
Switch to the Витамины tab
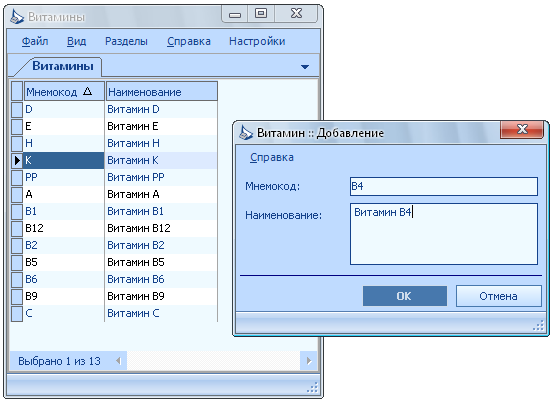click(63, 66)
